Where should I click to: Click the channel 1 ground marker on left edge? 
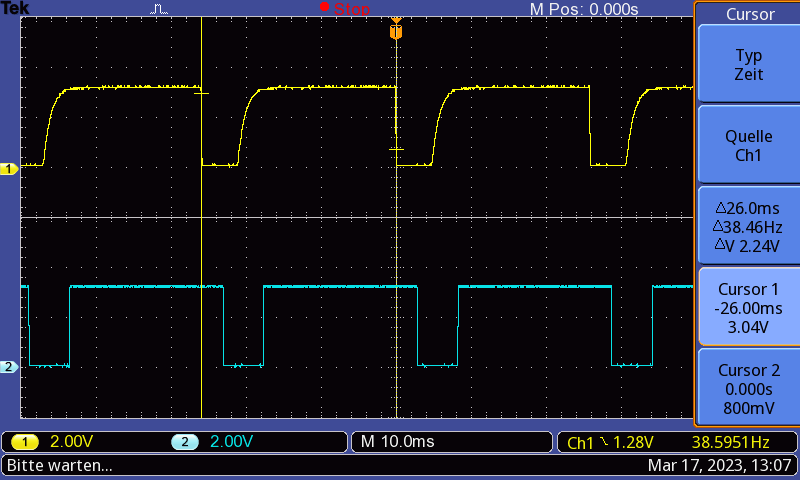[x=9, y=169]
